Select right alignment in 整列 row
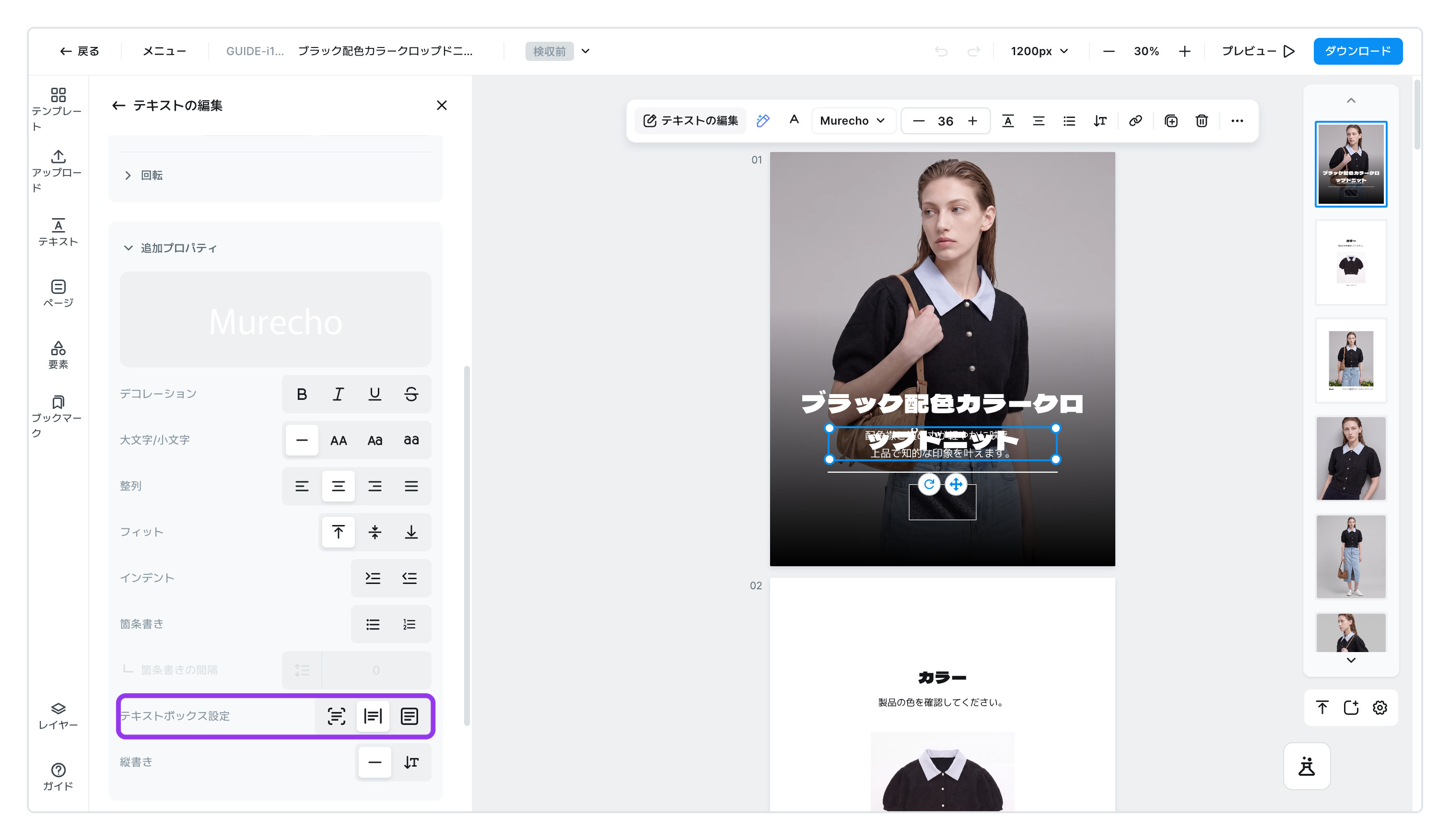1450x840 pixels. (374, 486)
